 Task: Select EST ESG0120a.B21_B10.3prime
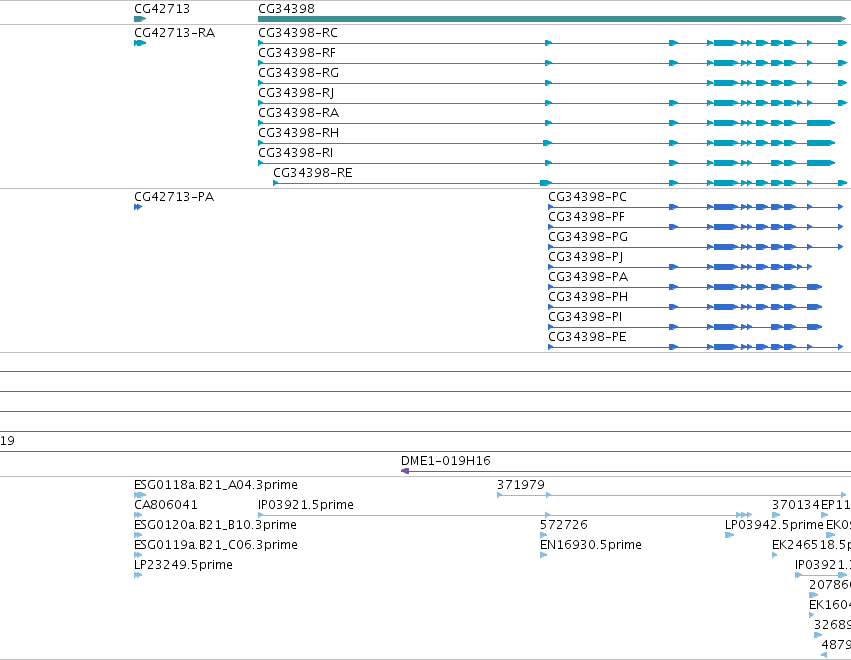pos(215,525)
